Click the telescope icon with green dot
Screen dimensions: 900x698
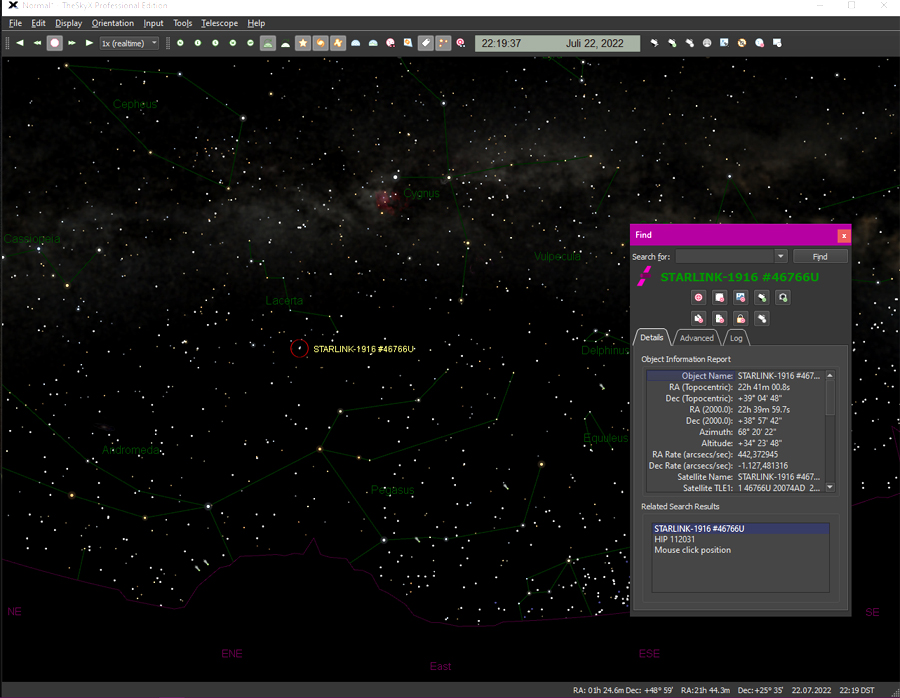click(x=672, y=43)
